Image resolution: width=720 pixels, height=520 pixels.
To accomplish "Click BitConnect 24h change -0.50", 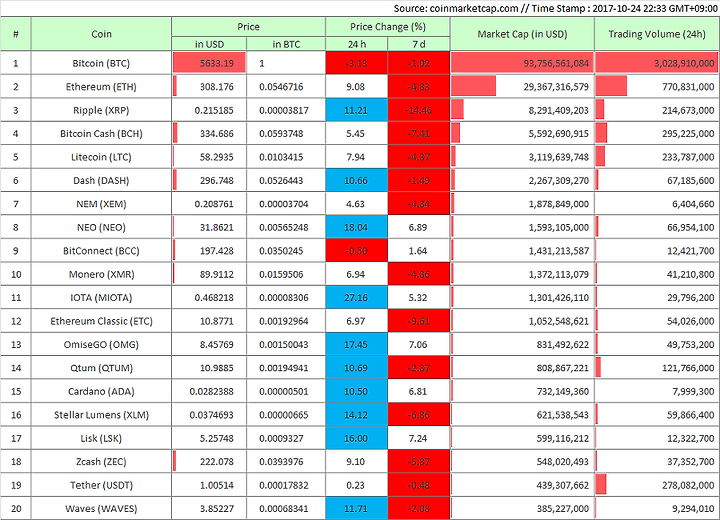I will click(x=357, y=251).
